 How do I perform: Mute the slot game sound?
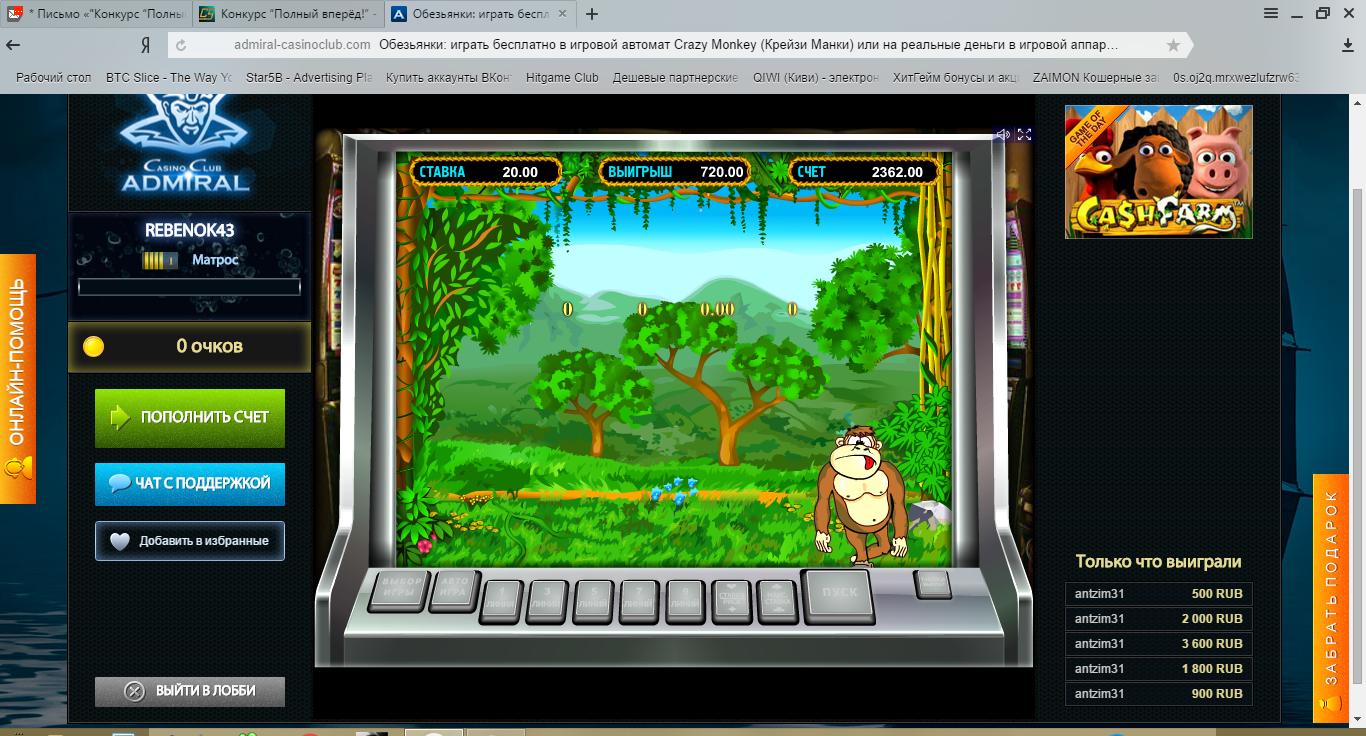coord(1003,134)
